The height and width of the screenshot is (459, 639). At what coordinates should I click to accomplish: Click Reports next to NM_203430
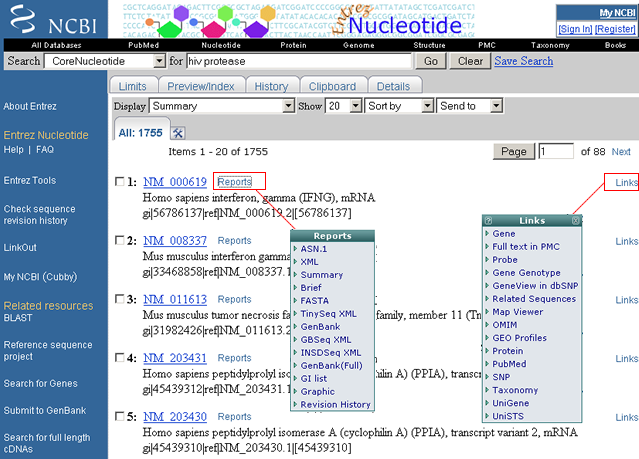[234, 417]
